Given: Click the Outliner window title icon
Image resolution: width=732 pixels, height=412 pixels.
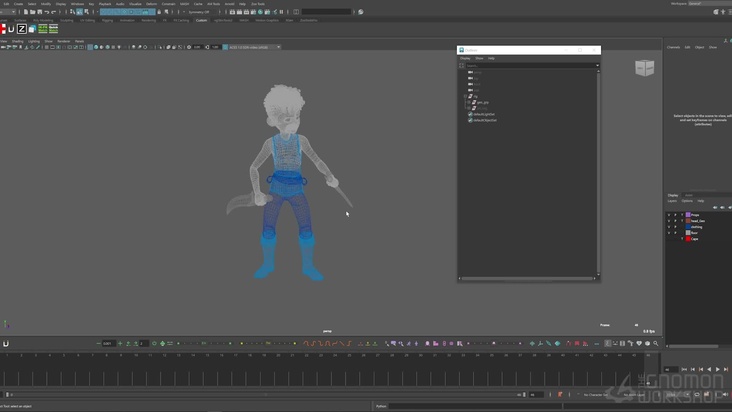Looking at the screenshot, I should pos(461,50).
